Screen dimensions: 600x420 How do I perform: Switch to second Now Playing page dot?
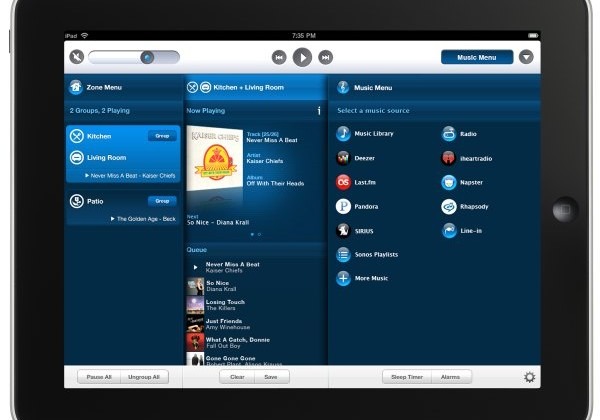pos(259,234)
